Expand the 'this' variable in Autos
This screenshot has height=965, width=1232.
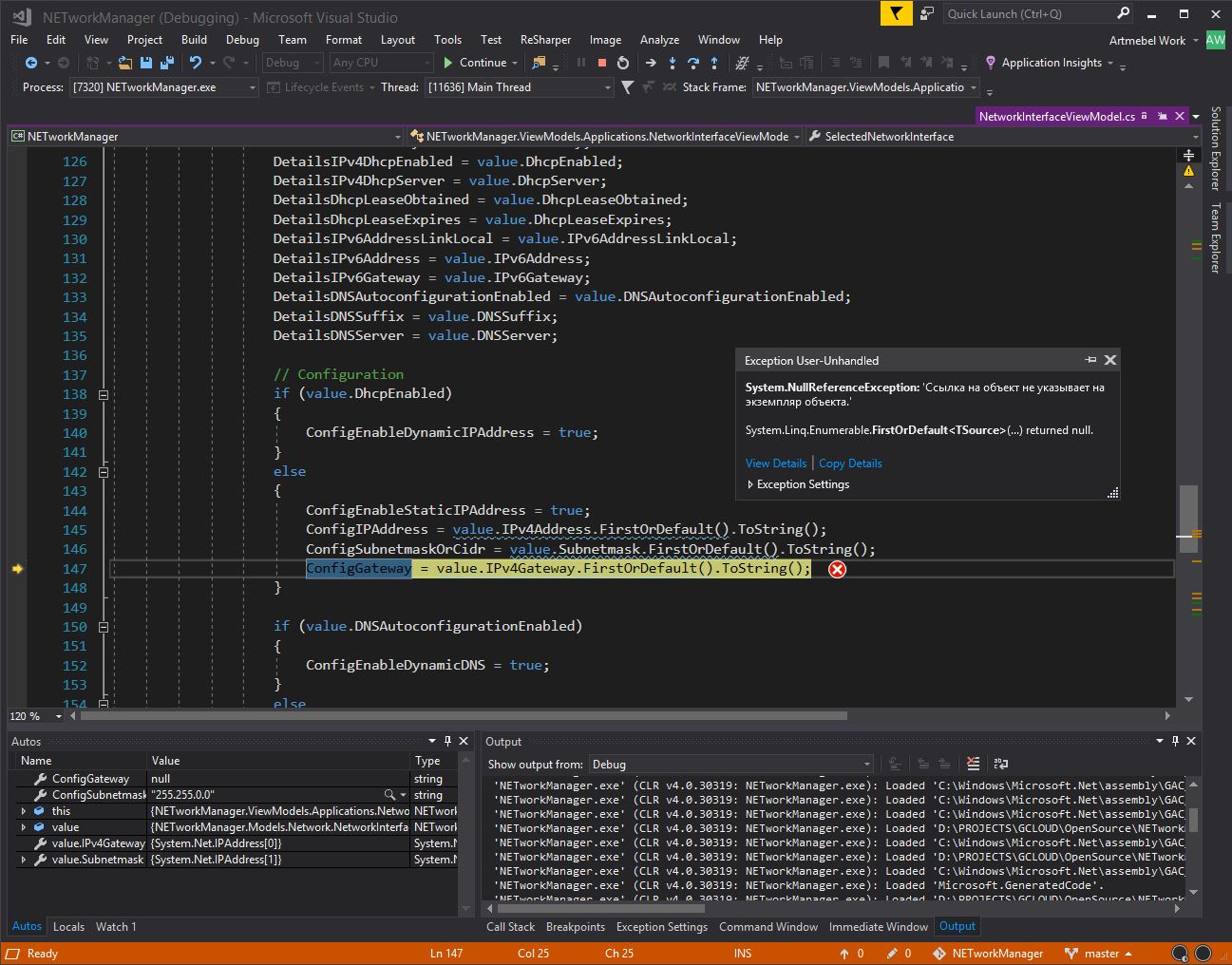(x=24, y=811)
